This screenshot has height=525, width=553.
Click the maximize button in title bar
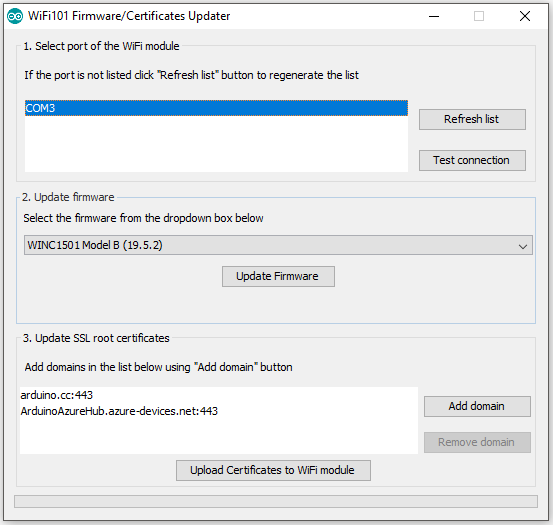click(x=479, y=16)
